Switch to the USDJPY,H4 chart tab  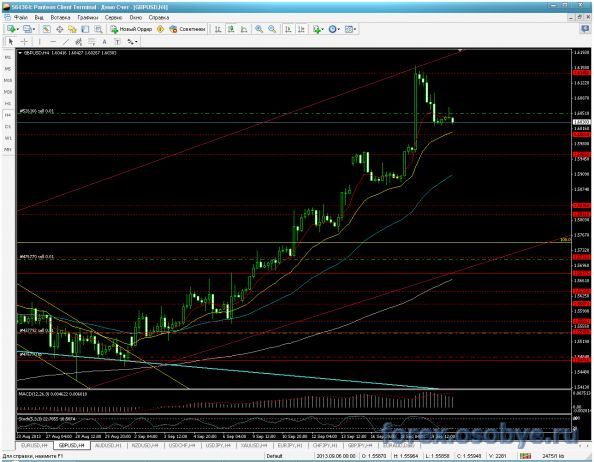point(218,446)
